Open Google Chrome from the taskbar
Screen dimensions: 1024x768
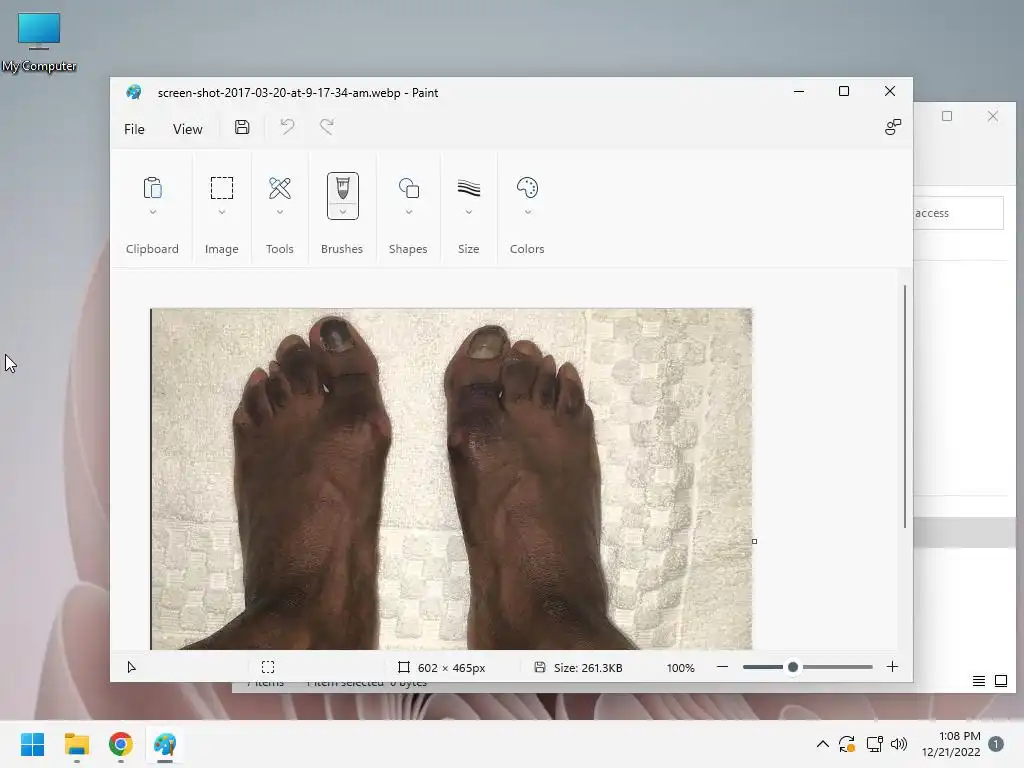tap(121, 744)
